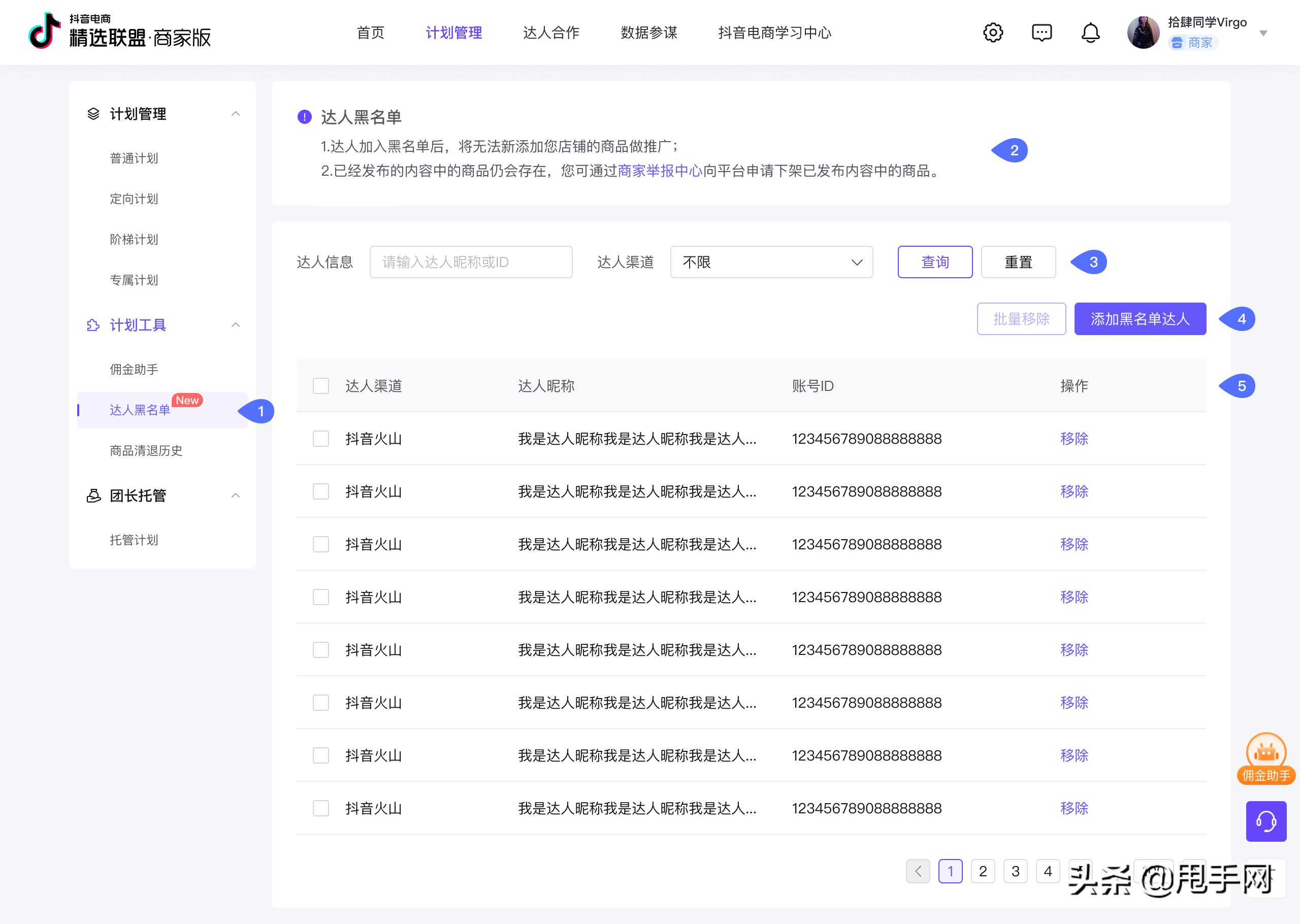Click the user avatar picture

[1143, 32]
